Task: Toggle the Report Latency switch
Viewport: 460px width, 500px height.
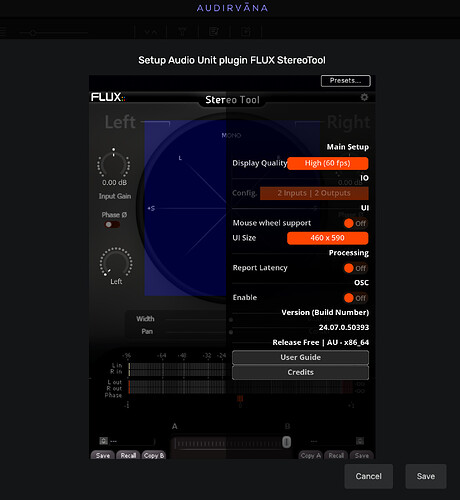Action: pyautogui.click(x=355, y=268)
